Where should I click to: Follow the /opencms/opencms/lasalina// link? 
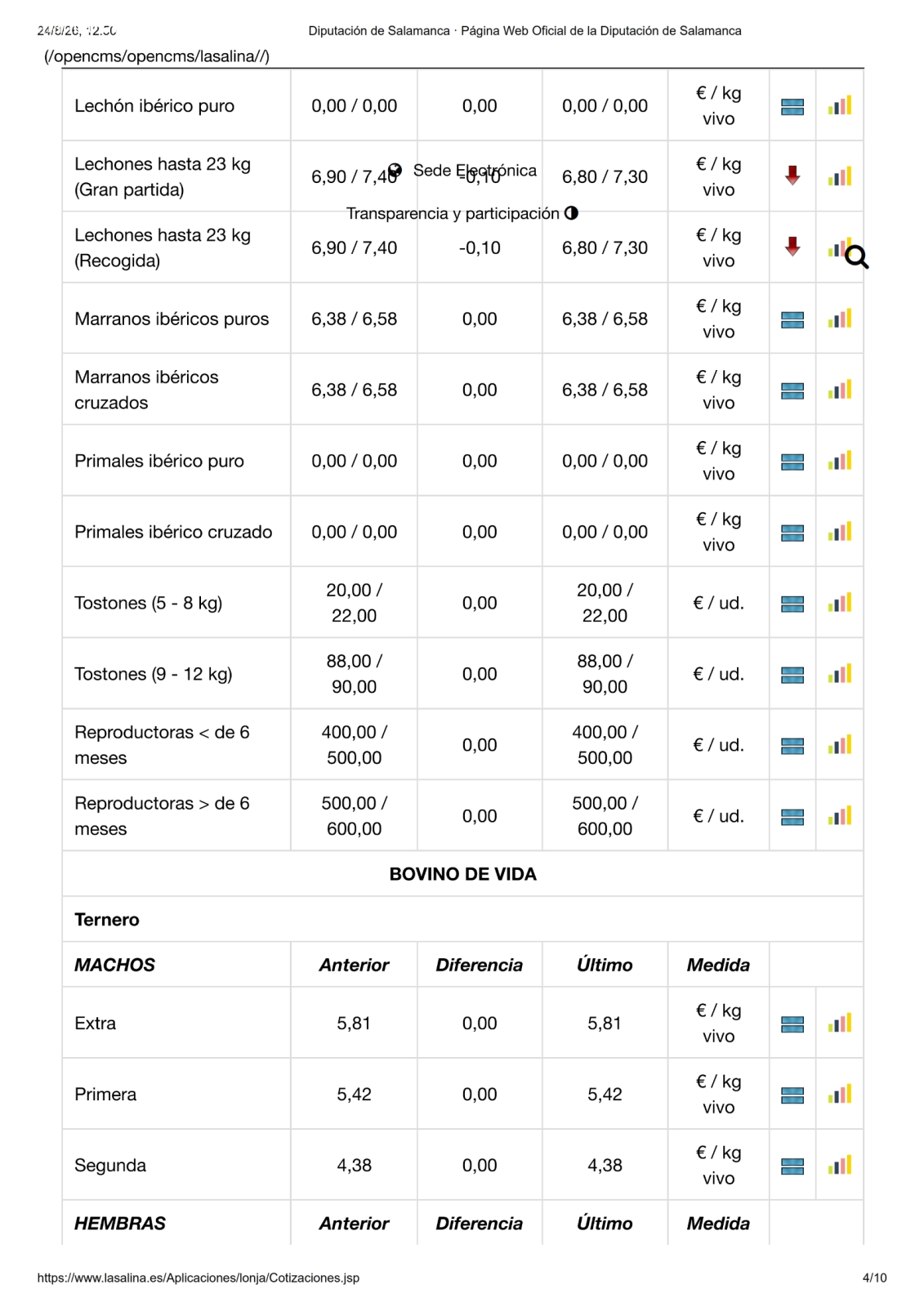tap(157, 56)
